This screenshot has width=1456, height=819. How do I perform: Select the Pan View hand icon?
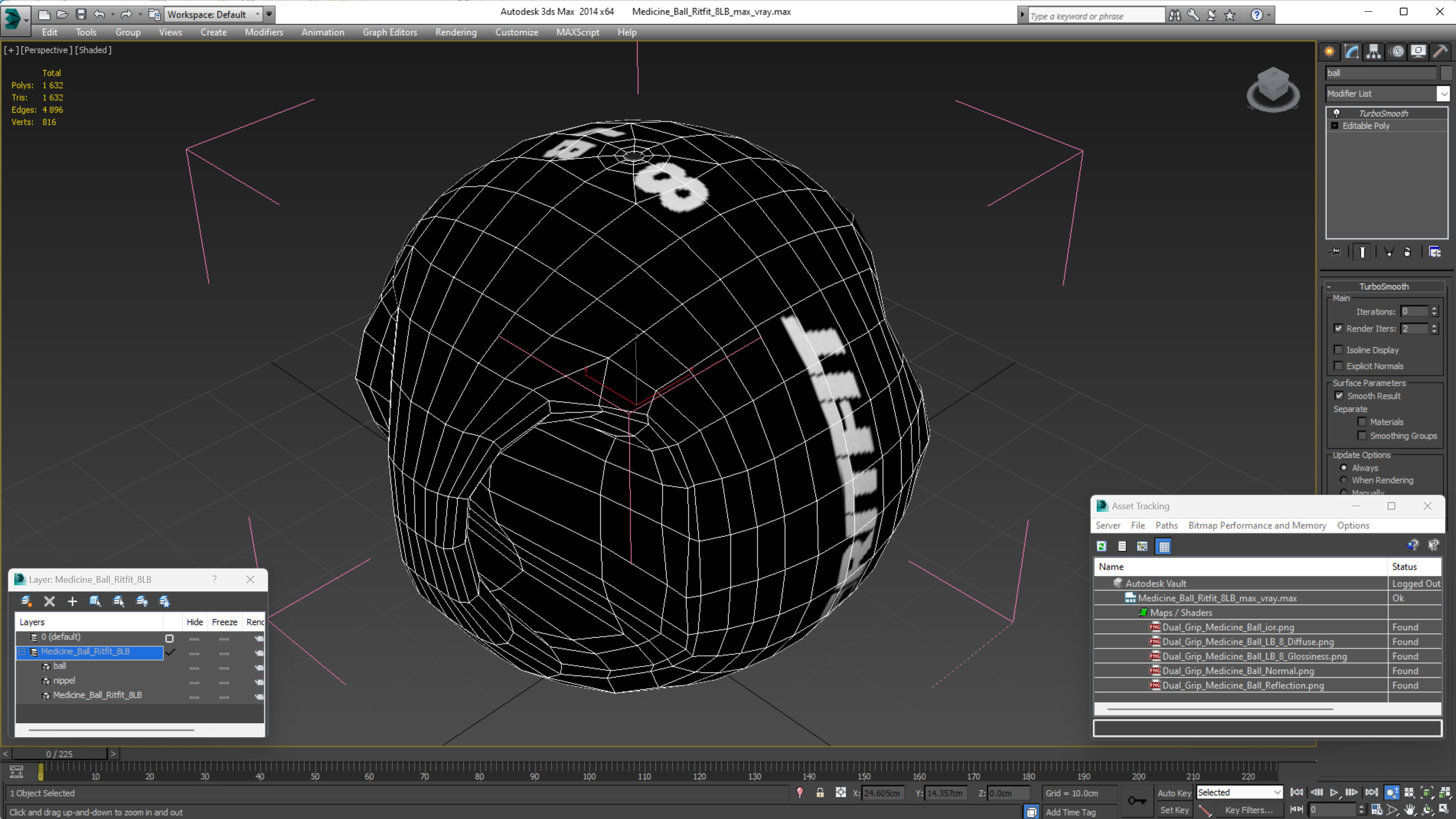click(x=1410, y=809)
